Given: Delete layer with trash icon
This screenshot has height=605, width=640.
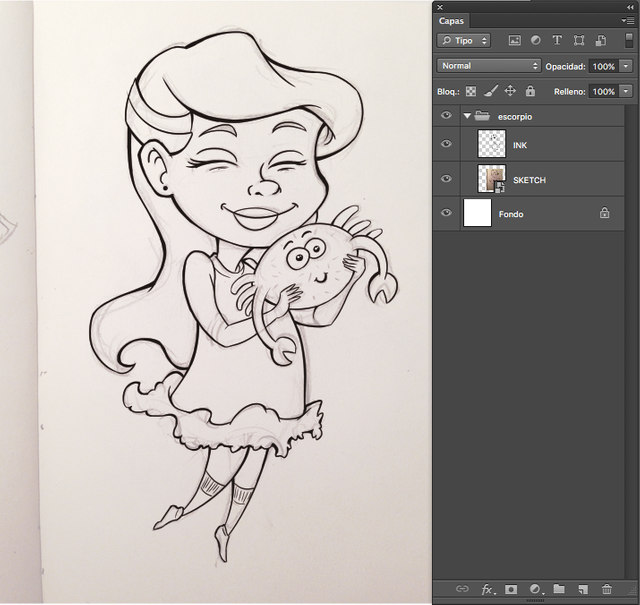Looking at the screenshot, I should (x=607, y=589).
